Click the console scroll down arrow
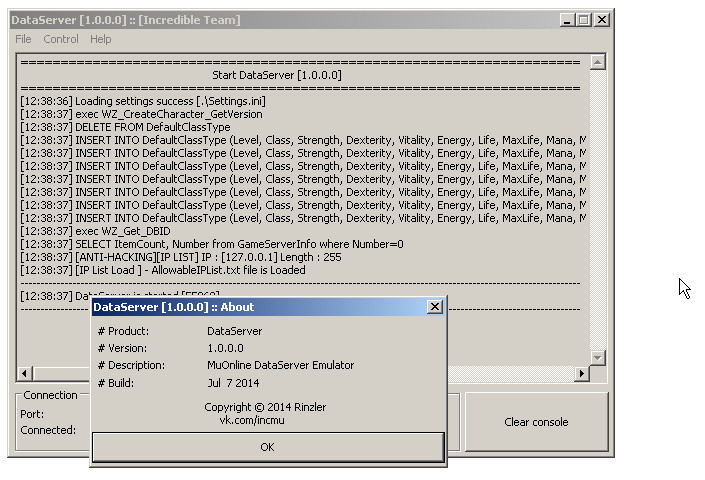705x480 pixels. pyautogui.click(x=598, y=358)
